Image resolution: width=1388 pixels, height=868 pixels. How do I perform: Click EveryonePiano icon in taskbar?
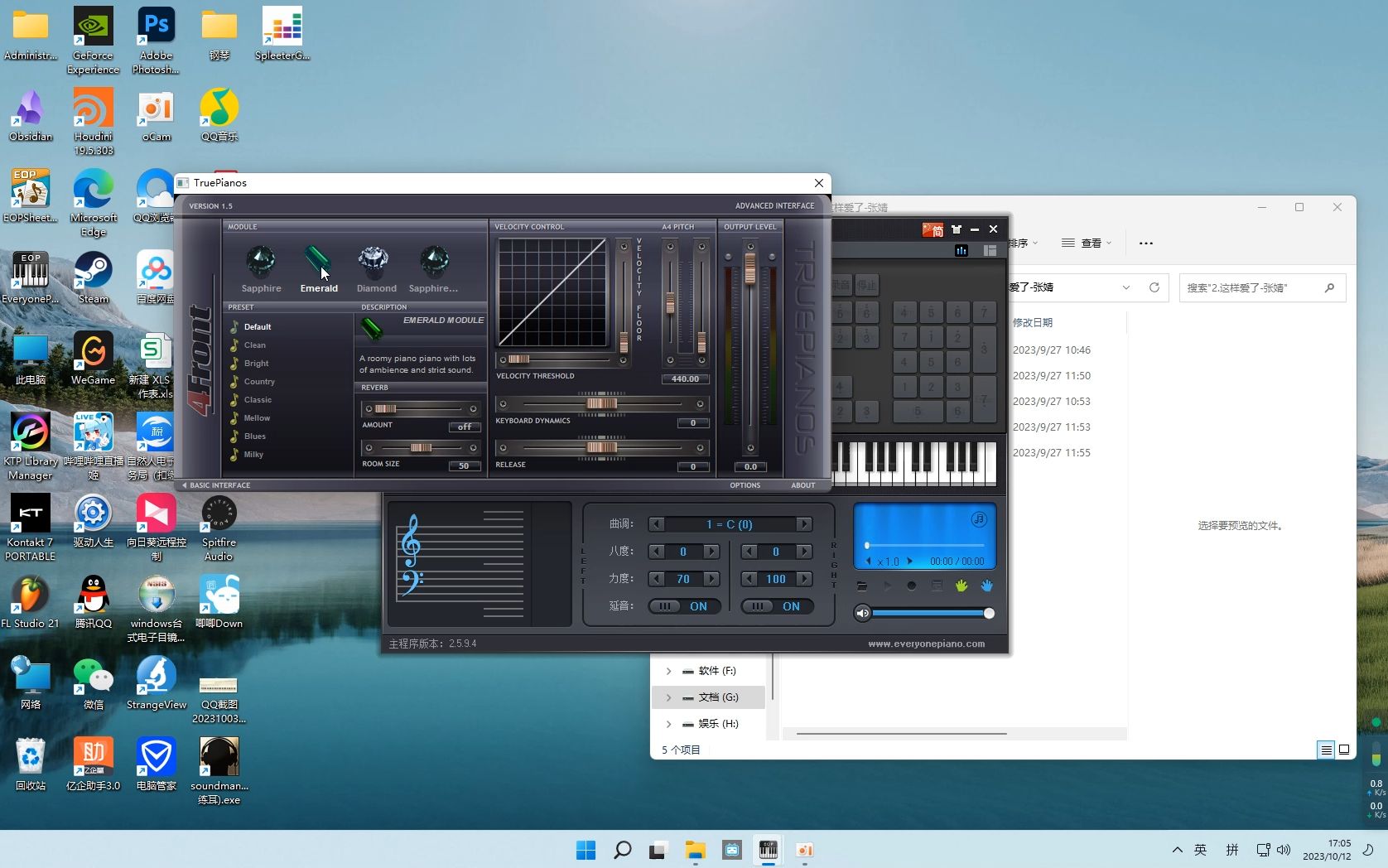coord(769,850)
